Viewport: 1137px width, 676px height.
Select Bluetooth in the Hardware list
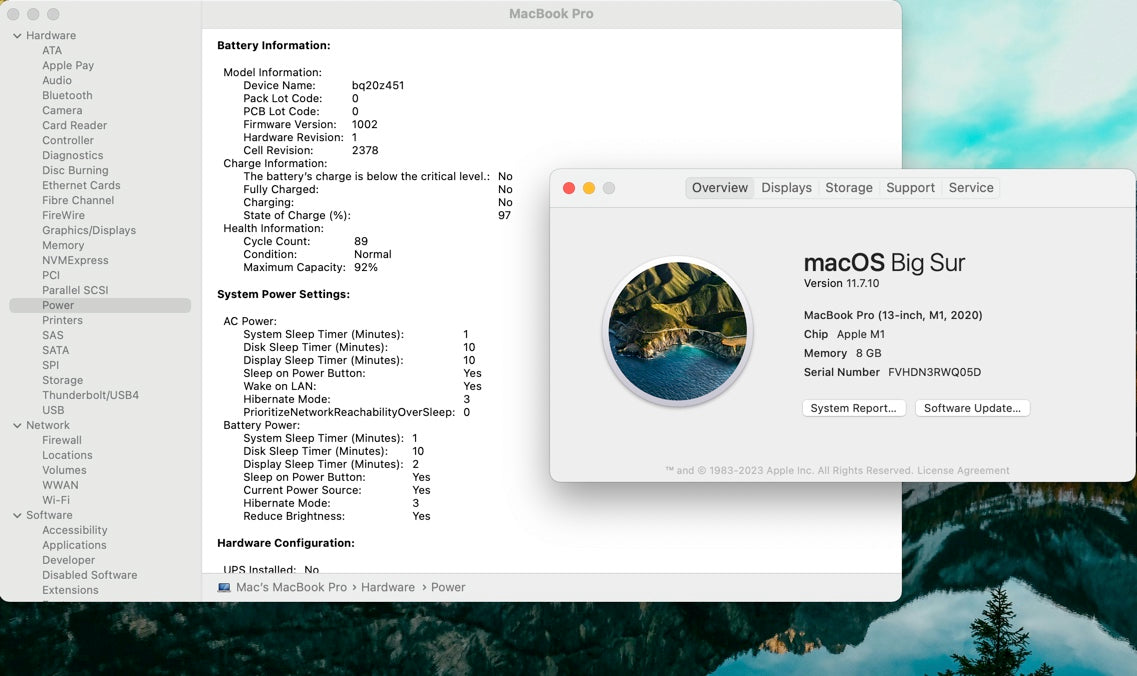67,96
